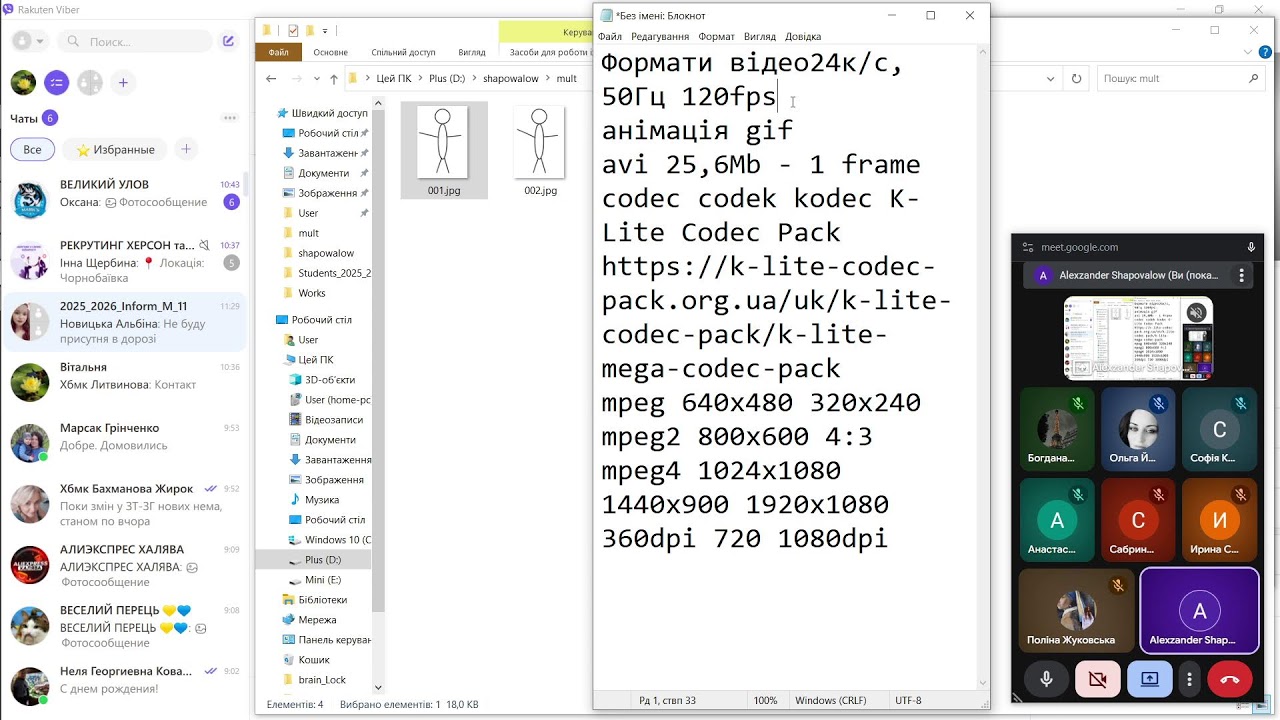Toggle the microphone in Google Meet
Image resolution: width=1280 pixels, height=720 pixels.
[x=1046, y=679]
